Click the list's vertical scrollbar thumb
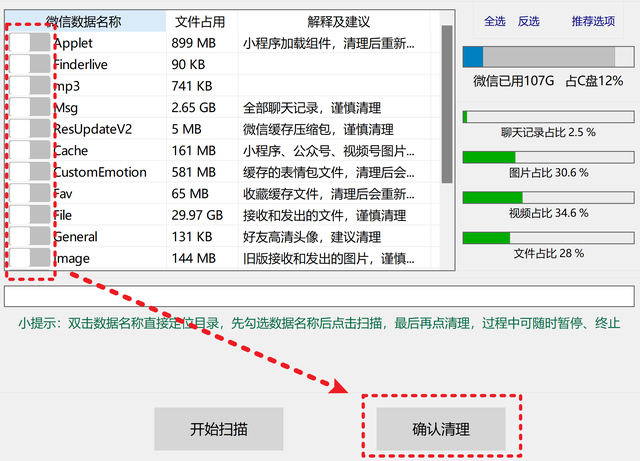Screen dimensions: 640x461 point(447,104)
